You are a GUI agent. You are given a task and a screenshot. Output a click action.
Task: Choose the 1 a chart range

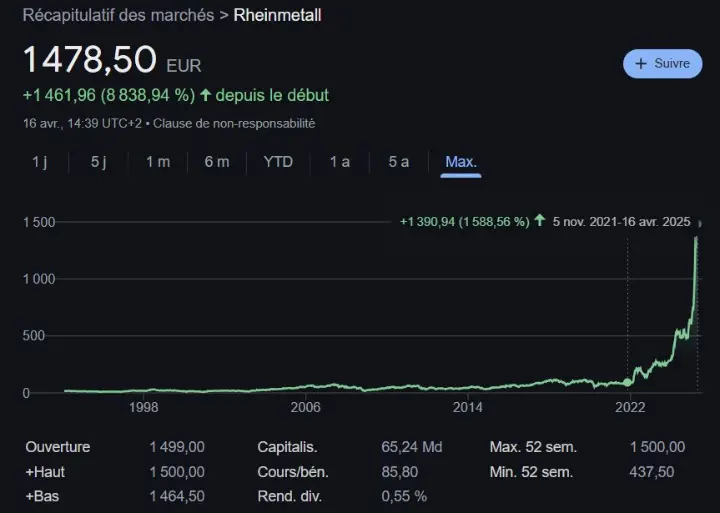coord(340,162)
